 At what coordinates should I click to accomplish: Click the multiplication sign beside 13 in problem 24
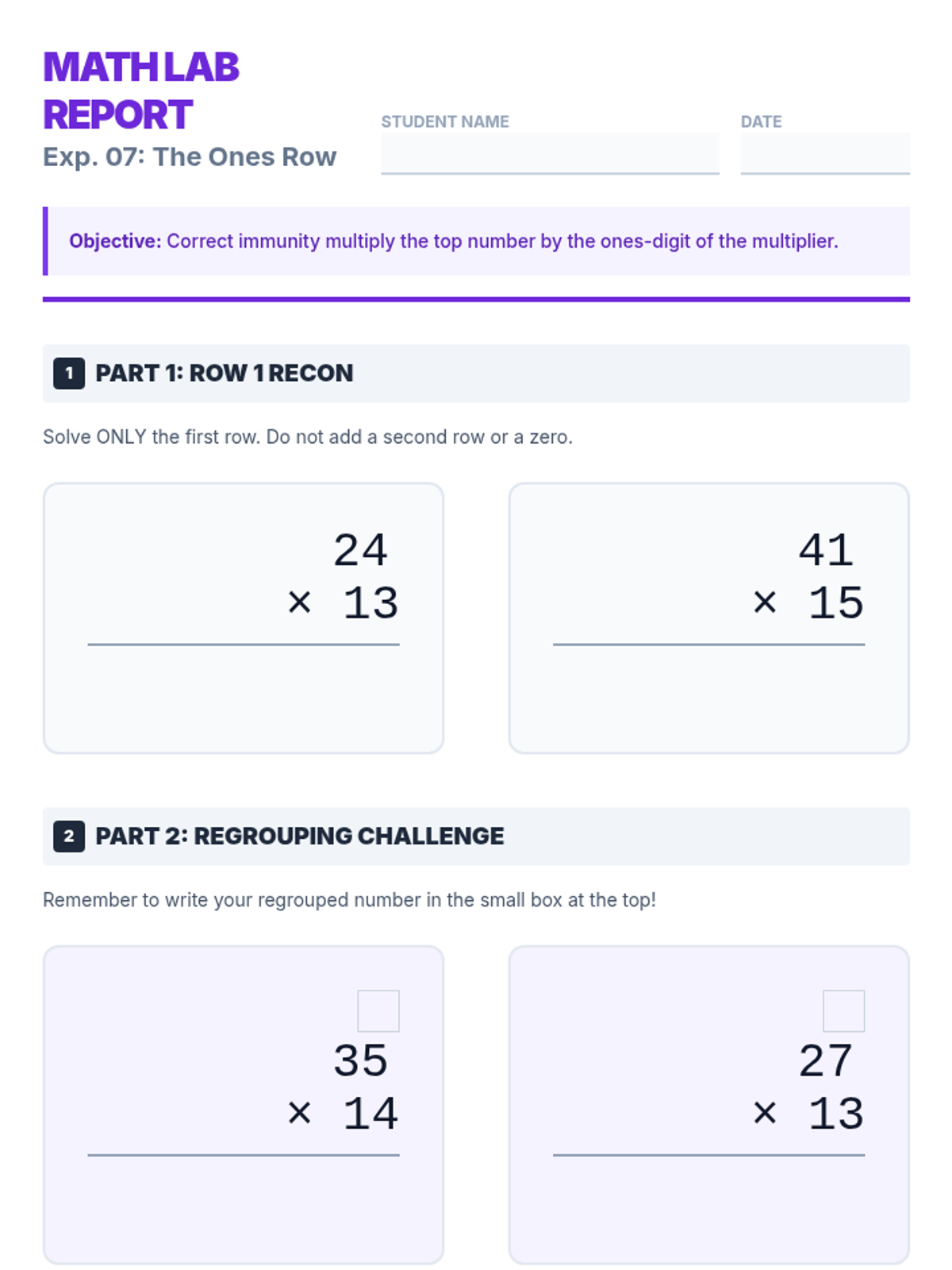click(299, 602)
